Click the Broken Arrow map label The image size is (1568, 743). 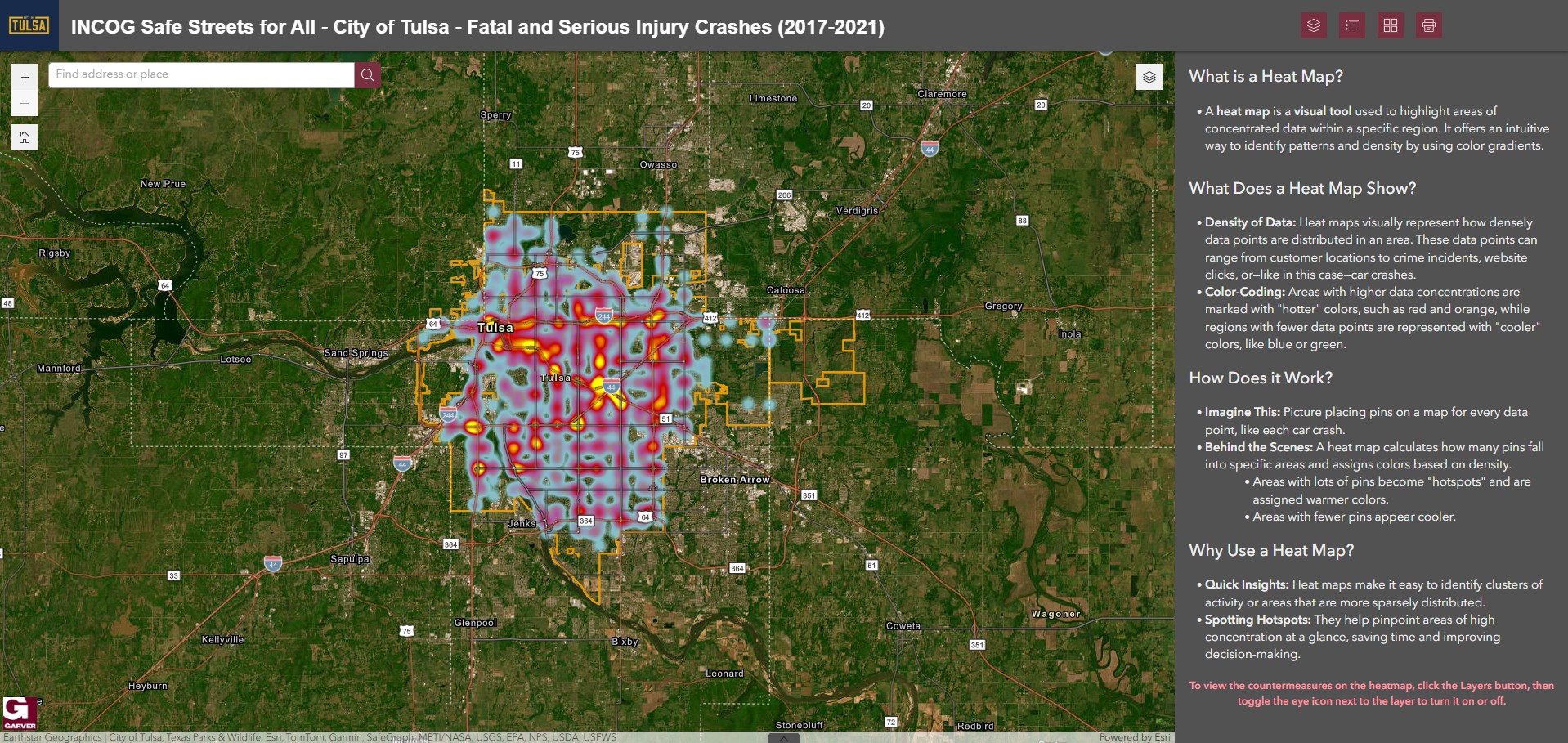pos(734,480)
